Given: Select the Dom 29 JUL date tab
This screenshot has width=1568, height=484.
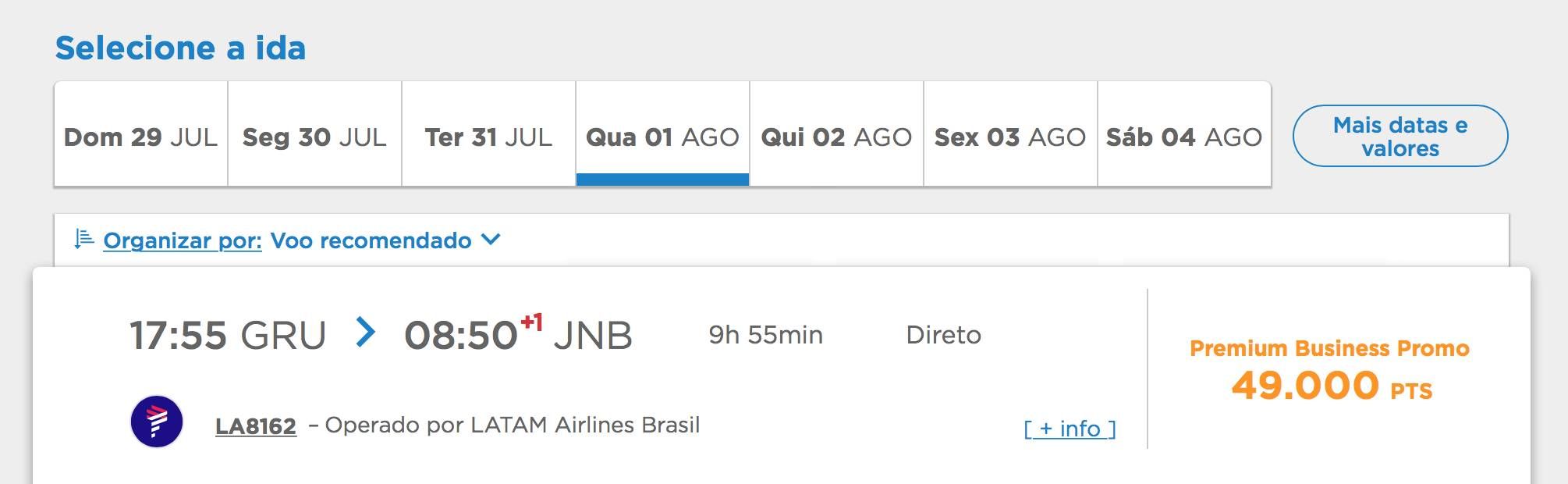Looking at the screenshot, I should [x=140, y=134].
